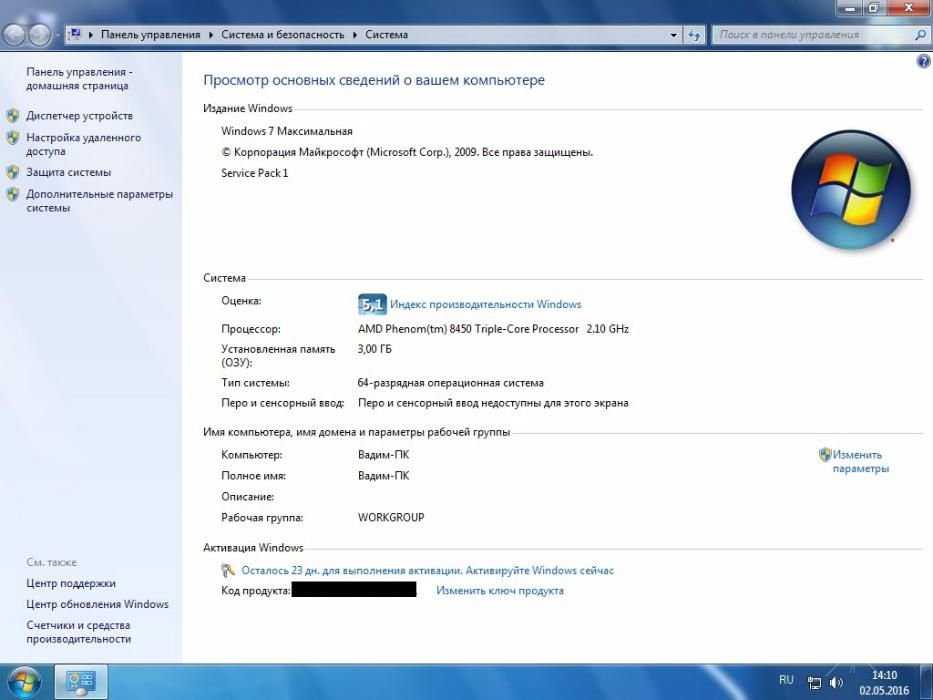933x700 pixels.
Task: Click the Control Panel flag icon in address bar
Action: point(75,34)
